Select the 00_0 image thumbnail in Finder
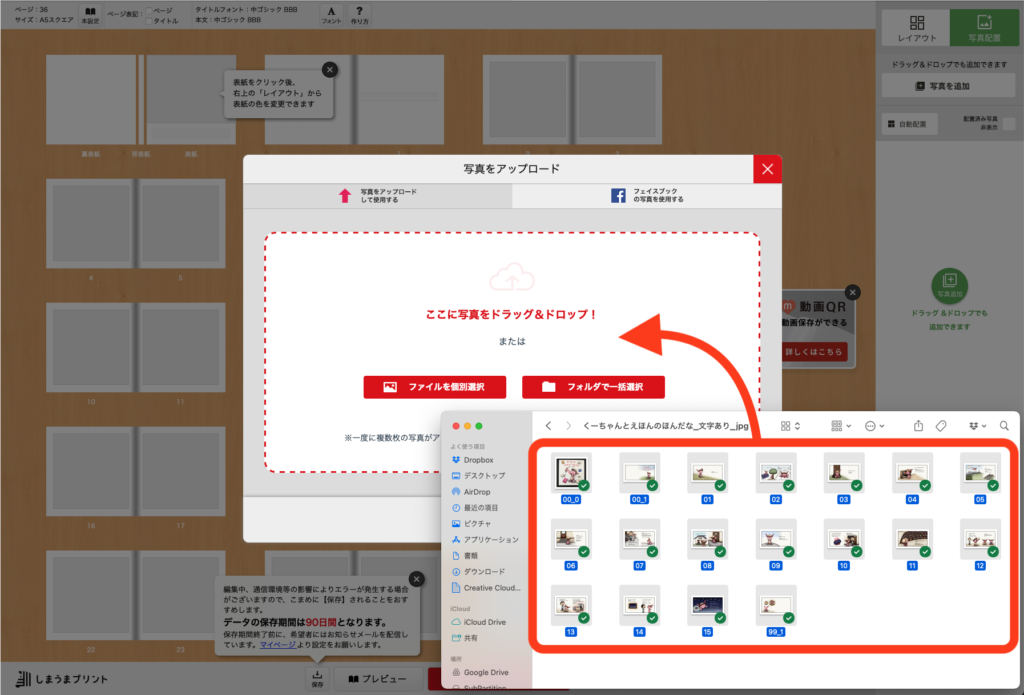Viewport: 1024px width, 695px height. point(571,471)
